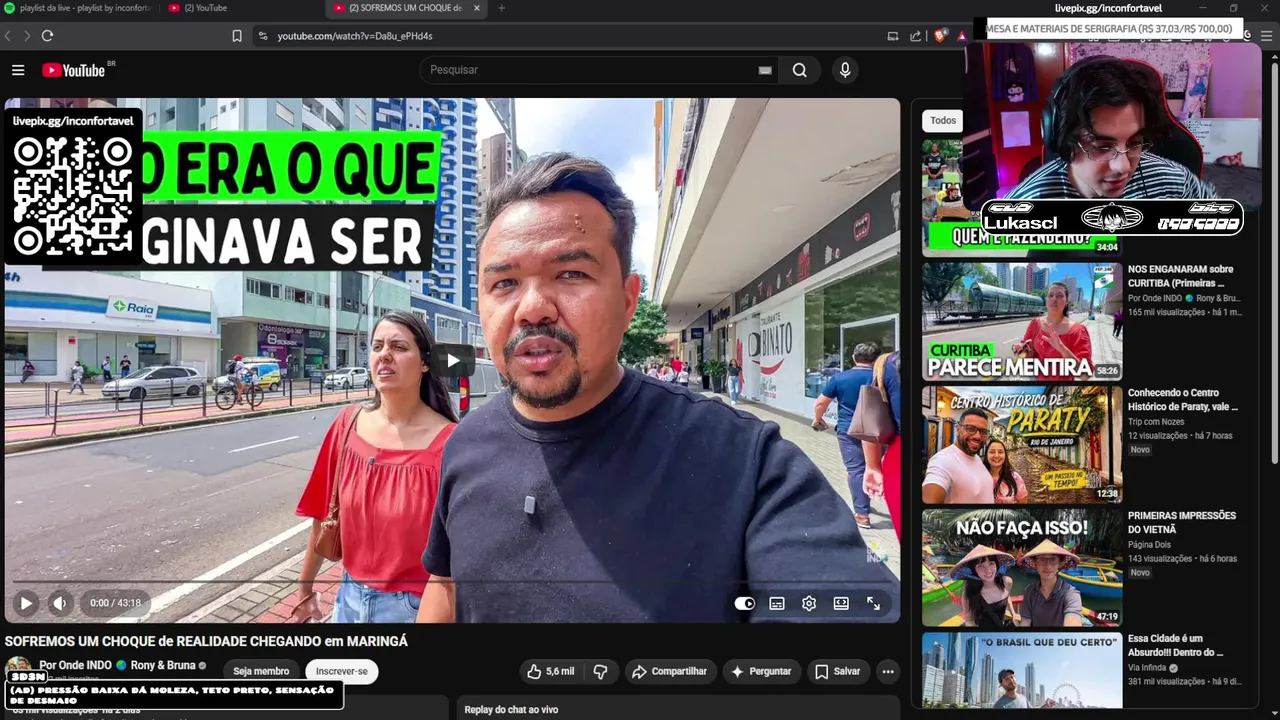Screen dimensions: 1280x720
Task: Click the search magnifier button
Action: pyautogui.click(x=800, y=70)
